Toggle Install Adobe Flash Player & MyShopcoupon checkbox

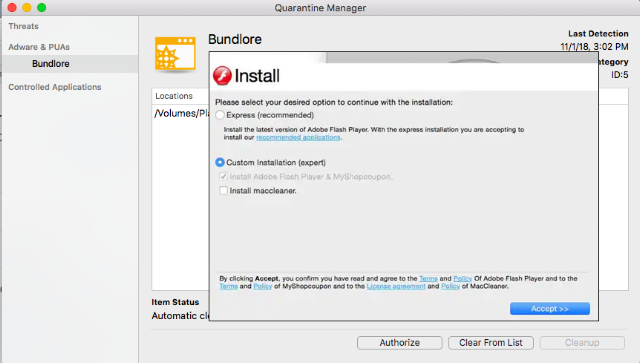[x=223, y=177]
